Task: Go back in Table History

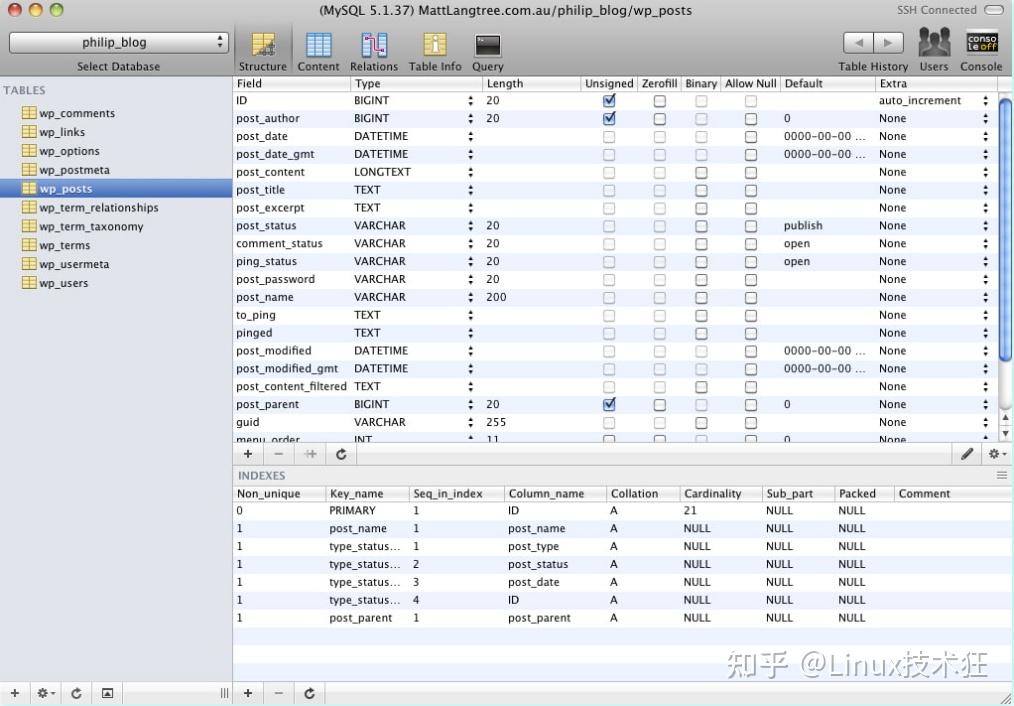Action: [859, 43]
